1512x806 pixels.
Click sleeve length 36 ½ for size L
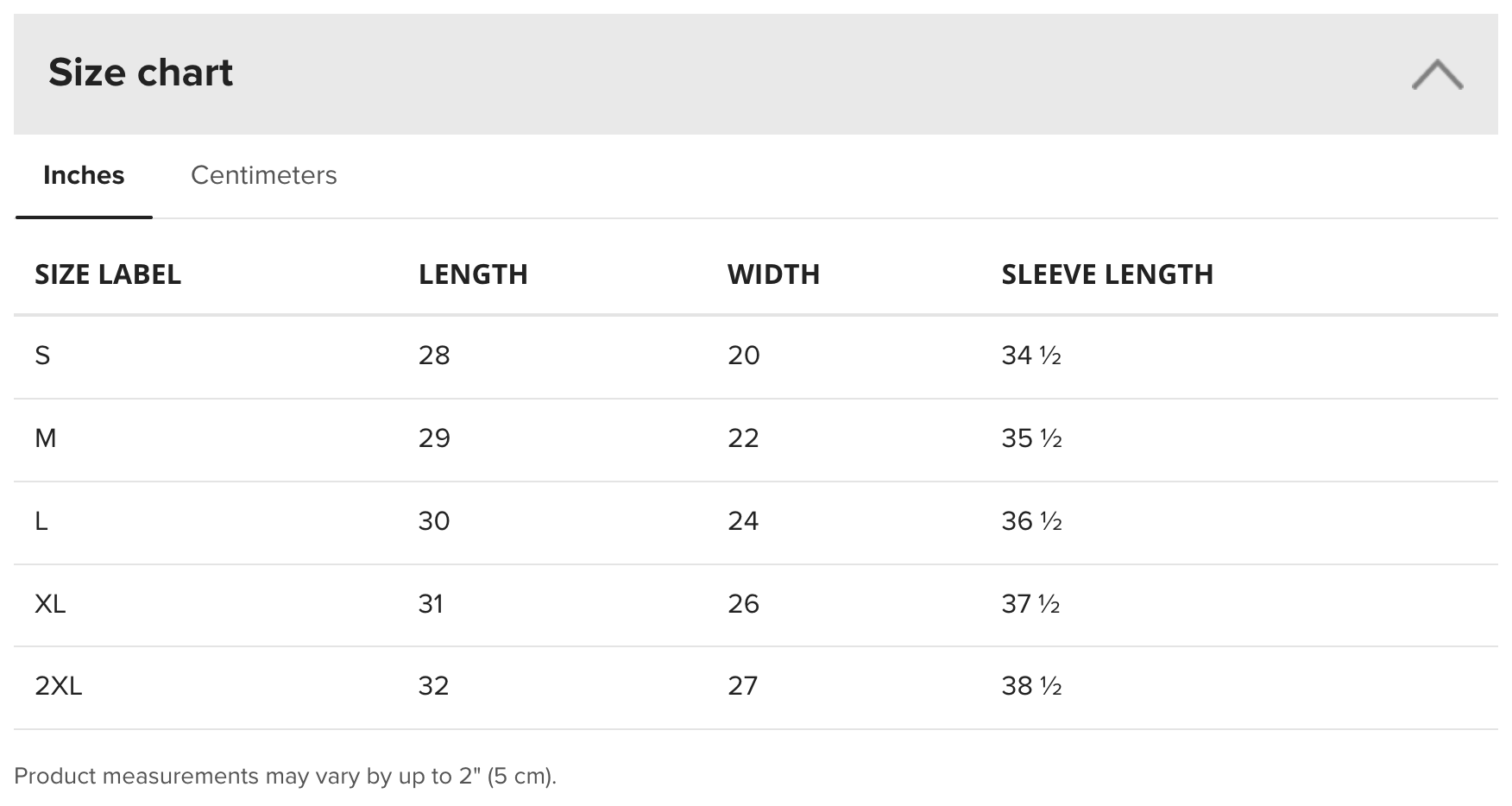(x=1031, y=521)
